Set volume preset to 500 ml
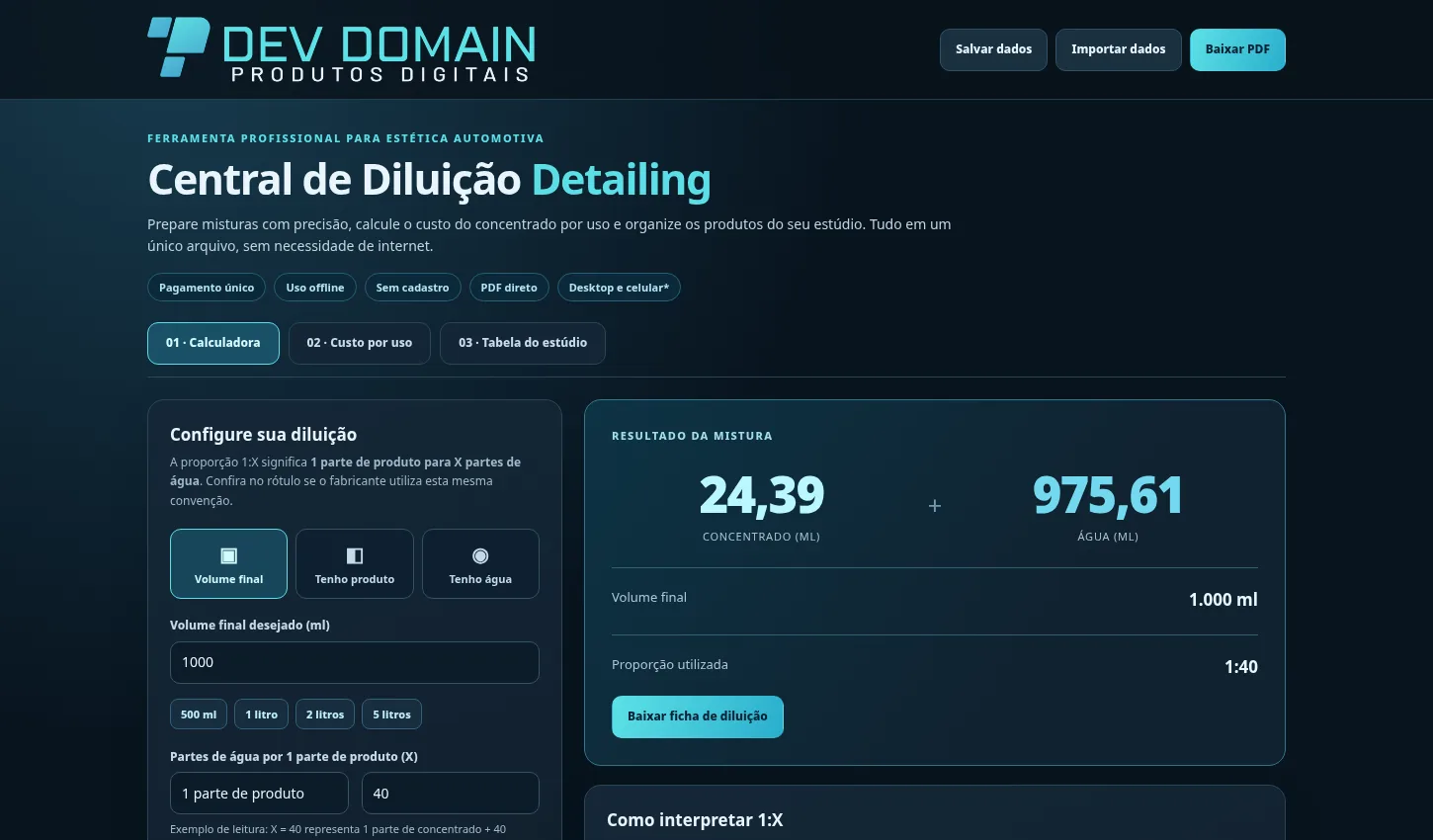 199,714
